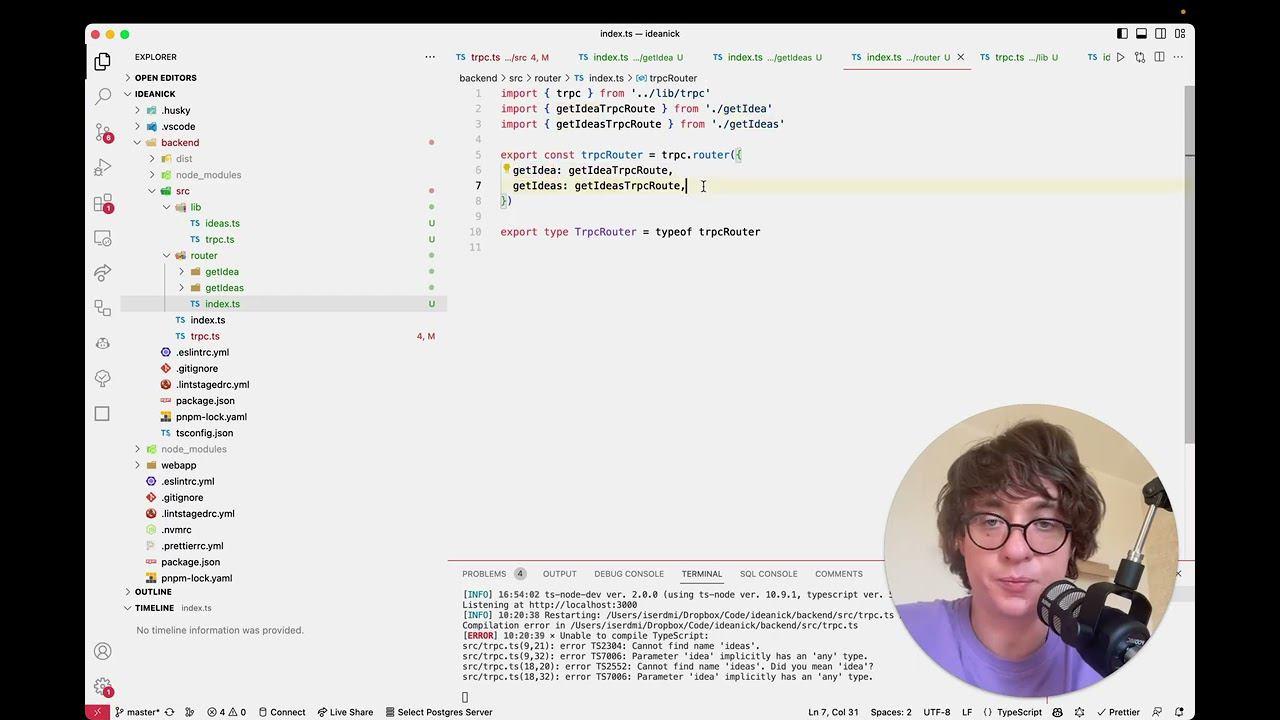Image resolution: width=1280 pixels, height=720 pixels.
Task: Close the index.ts .../router tab
Action: (x=960, y=57)
